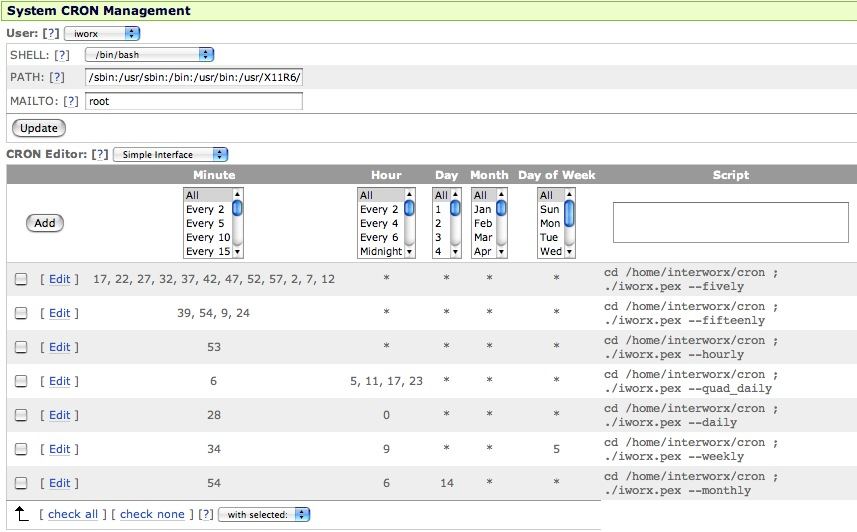Click the Day of Week column header

tap(556, 175)
